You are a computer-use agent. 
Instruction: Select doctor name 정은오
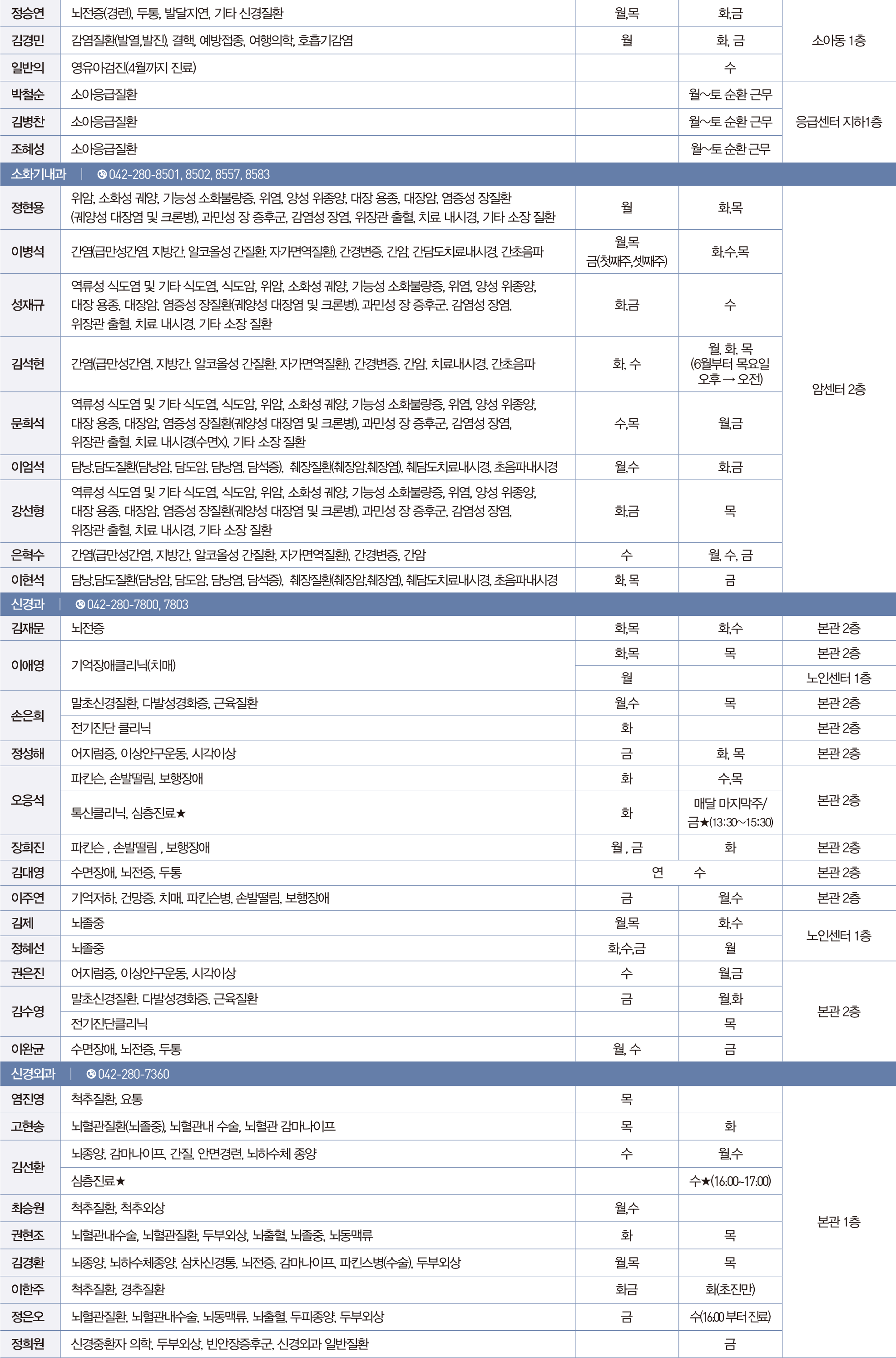point(28,1316)
